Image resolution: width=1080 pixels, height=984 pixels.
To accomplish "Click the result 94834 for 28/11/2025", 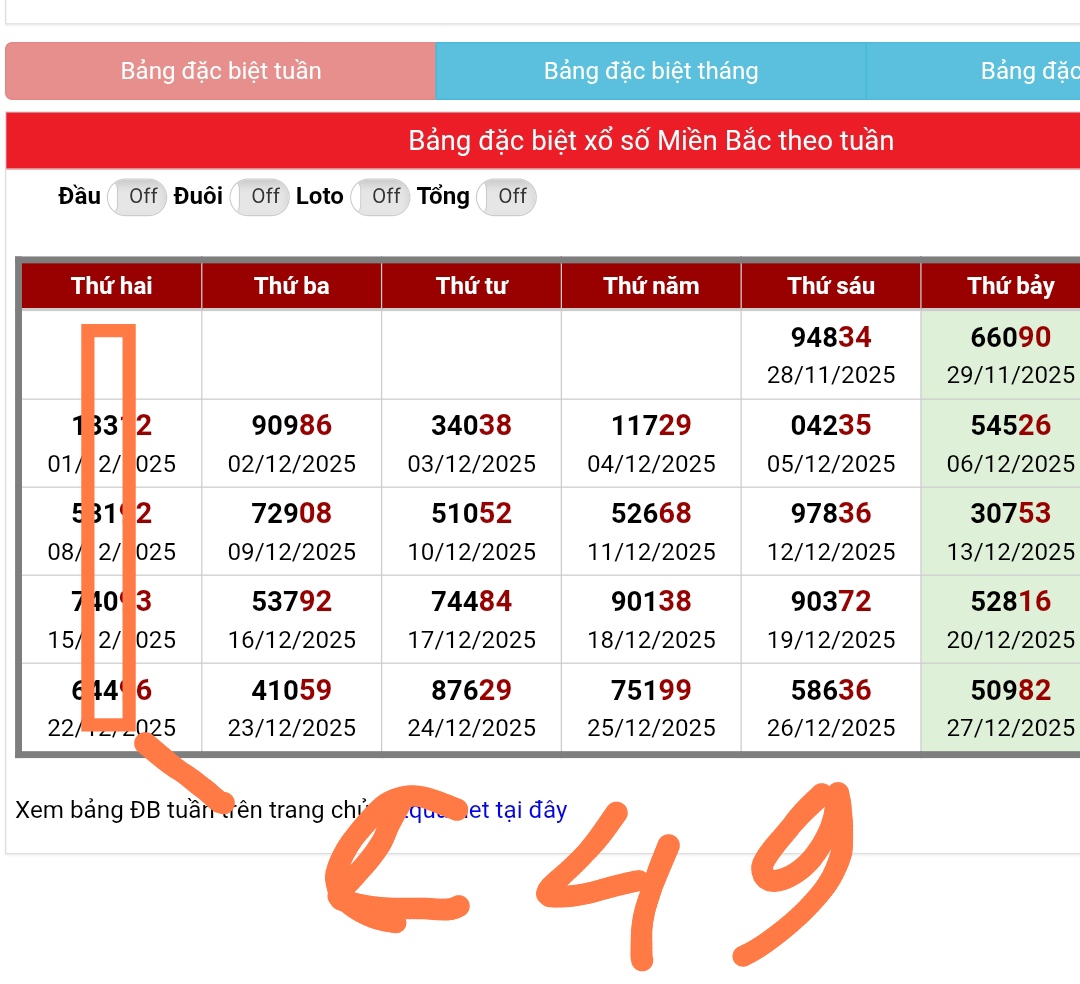I will click(x=831, y=338).
